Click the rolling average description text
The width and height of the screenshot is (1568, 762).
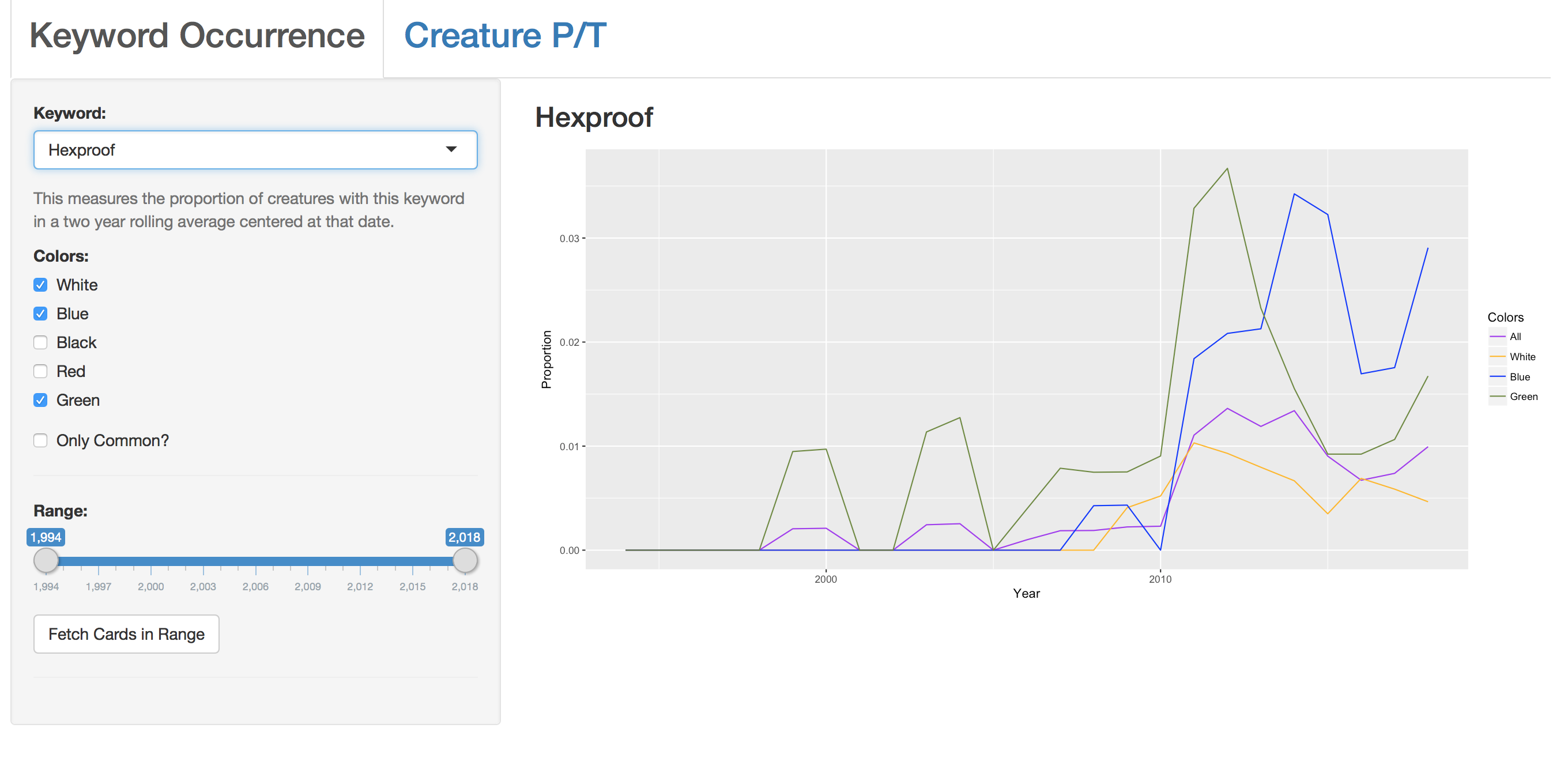click(x=249, y=210)
